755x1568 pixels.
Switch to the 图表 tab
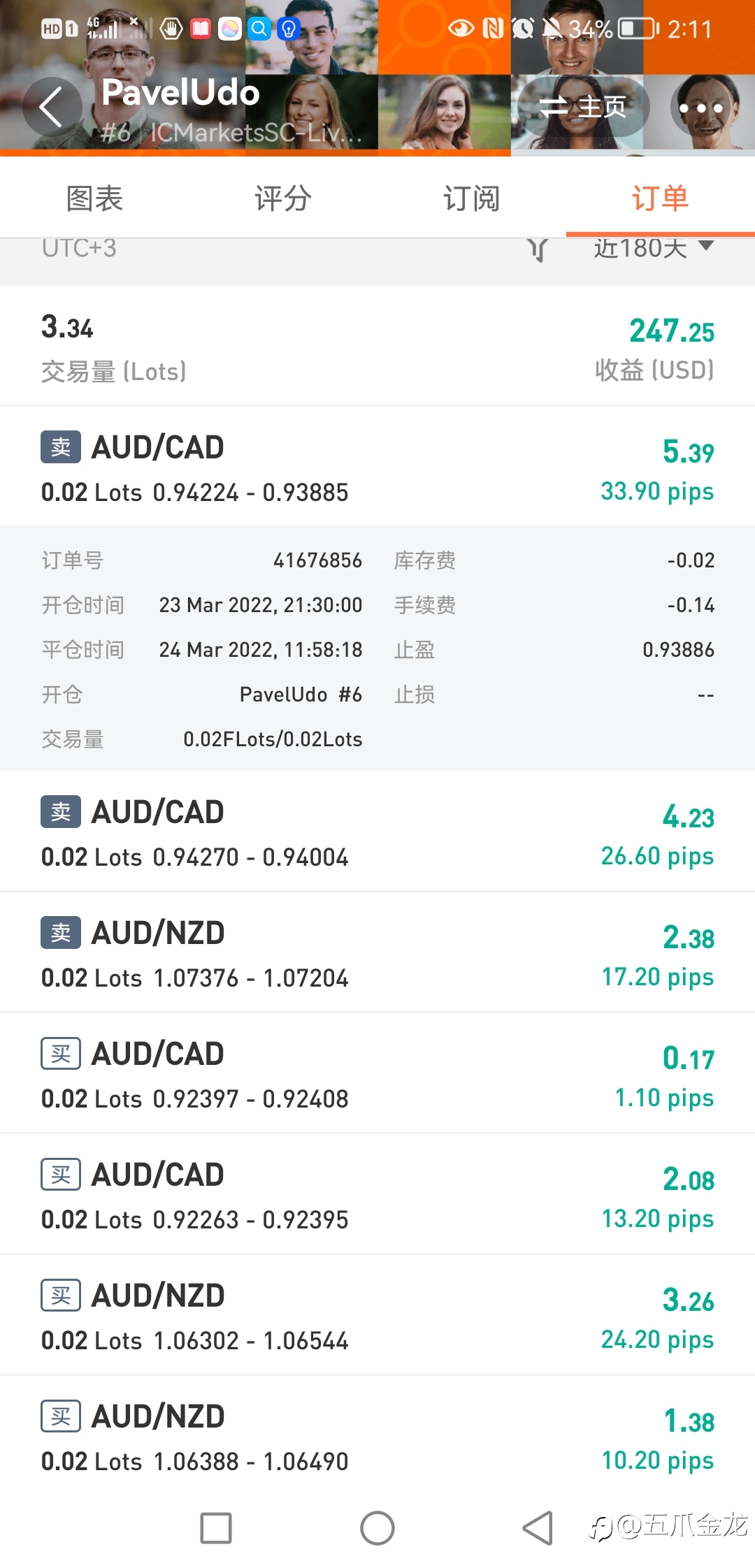tap(94, 198)
